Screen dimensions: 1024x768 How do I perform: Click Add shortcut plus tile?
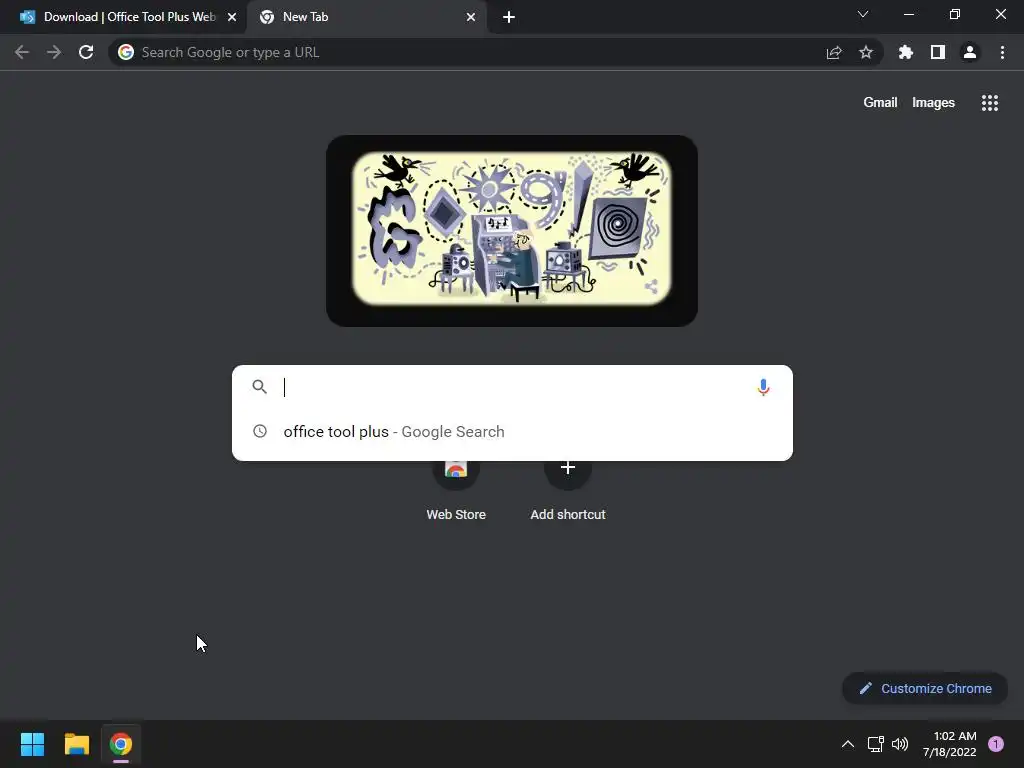[568, 468]
